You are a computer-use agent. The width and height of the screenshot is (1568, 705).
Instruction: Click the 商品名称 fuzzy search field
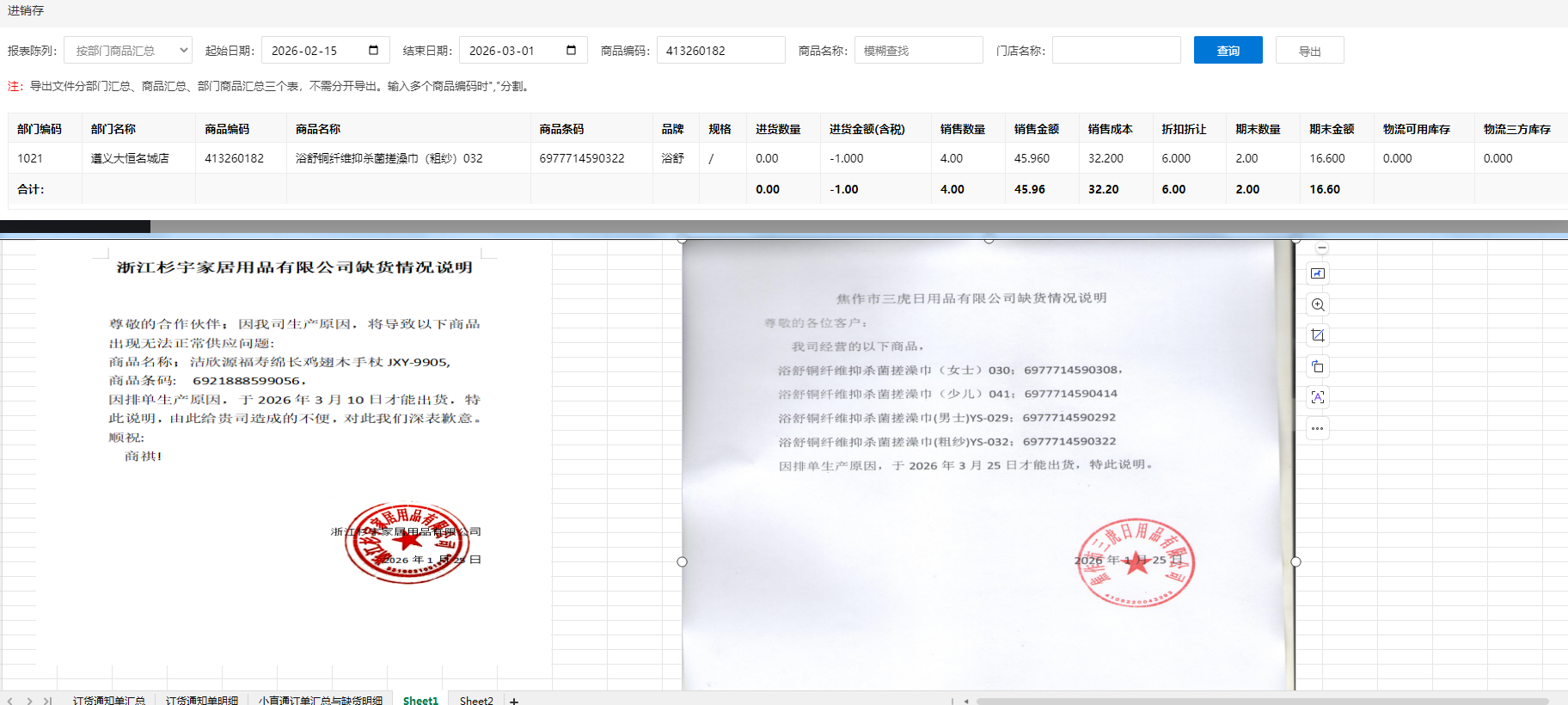point(918,51)
